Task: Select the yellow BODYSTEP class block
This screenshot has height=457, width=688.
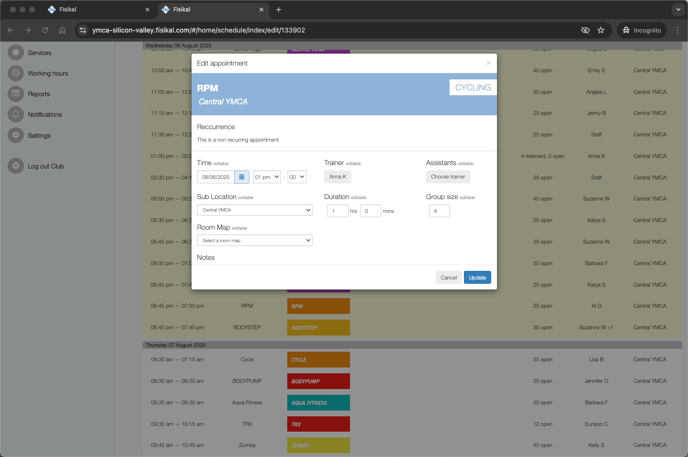Action: (x=319, y=328)
